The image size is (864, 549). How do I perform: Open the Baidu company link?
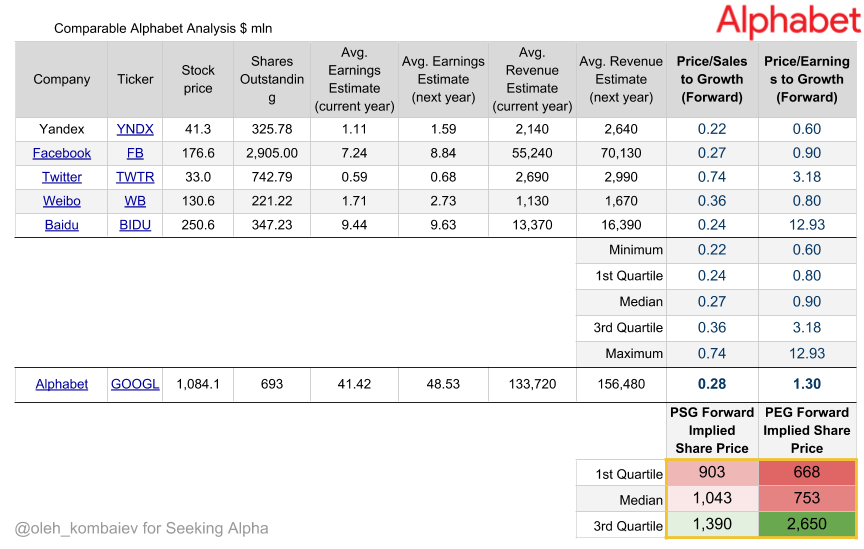pyautogui.click(x=62, y=225)
